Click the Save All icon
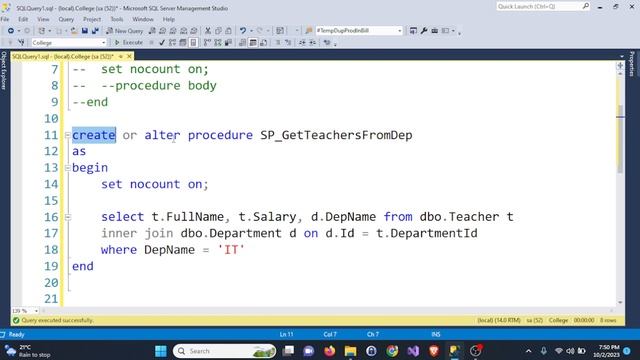The height and width of the screenshot is (360, 640). (95, 31)
